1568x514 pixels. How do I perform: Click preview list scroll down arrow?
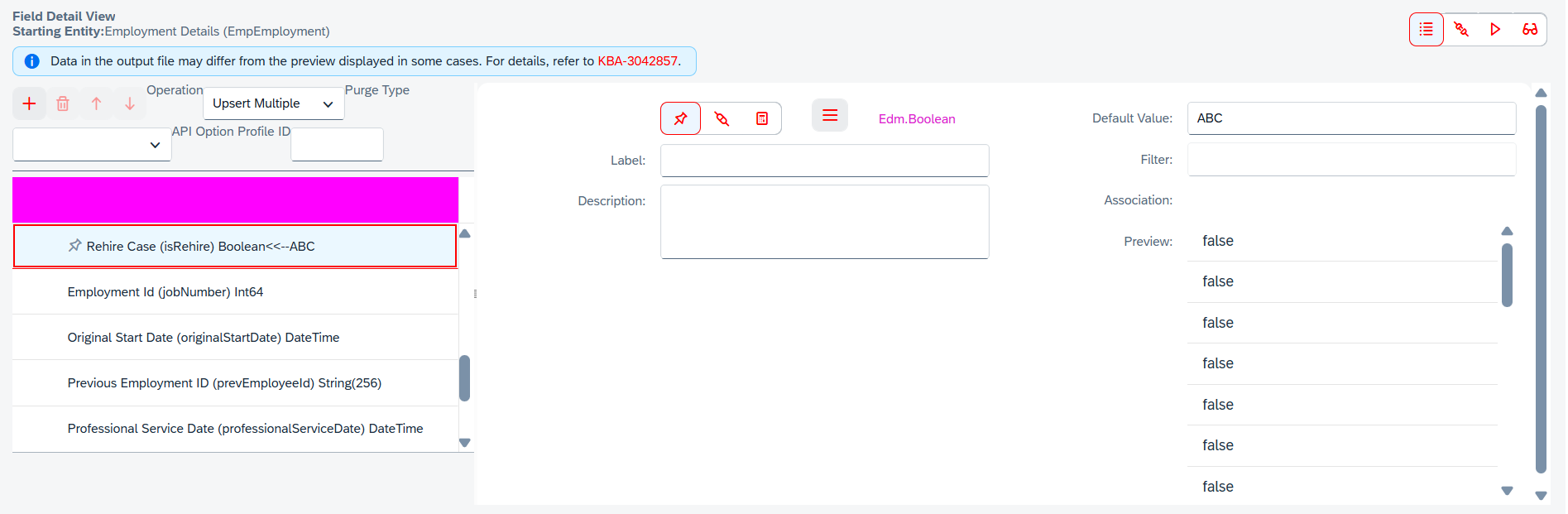click(1507, 491)
